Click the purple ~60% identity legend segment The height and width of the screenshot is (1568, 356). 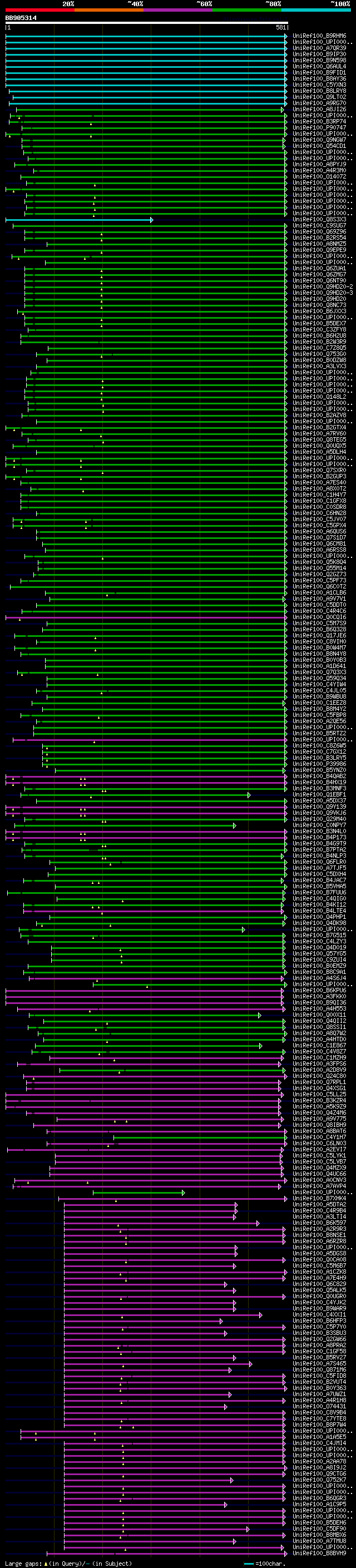pos(179,11)
